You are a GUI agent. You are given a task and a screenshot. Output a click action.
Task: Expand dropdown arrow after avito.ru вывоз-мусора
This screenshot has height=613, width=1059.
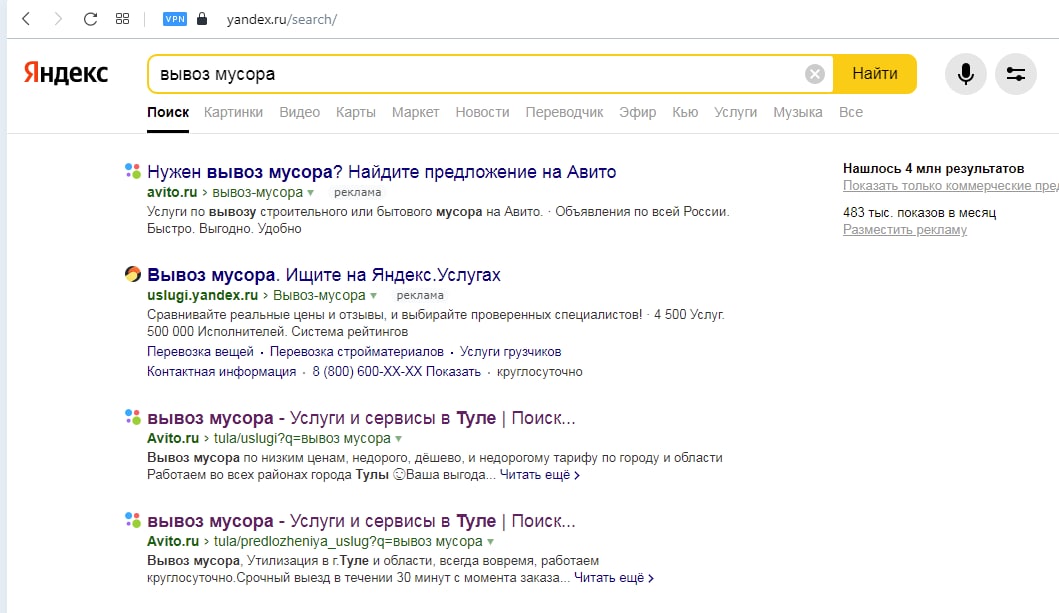[x=311, y=193]
